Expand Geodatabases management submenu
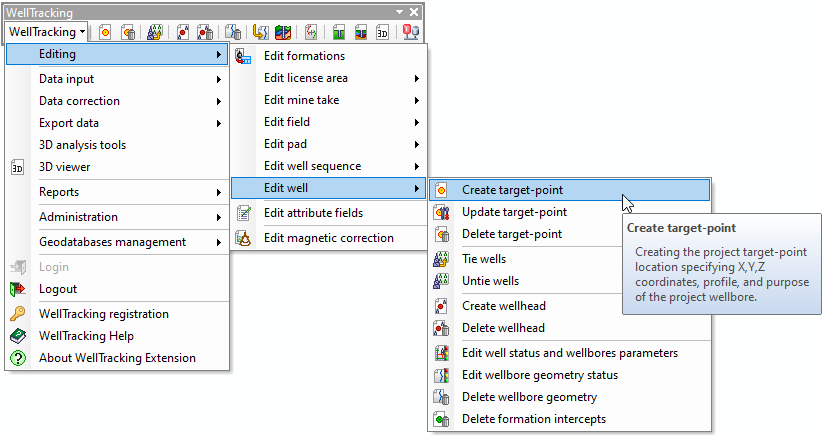824x435 pixels. 117,242
